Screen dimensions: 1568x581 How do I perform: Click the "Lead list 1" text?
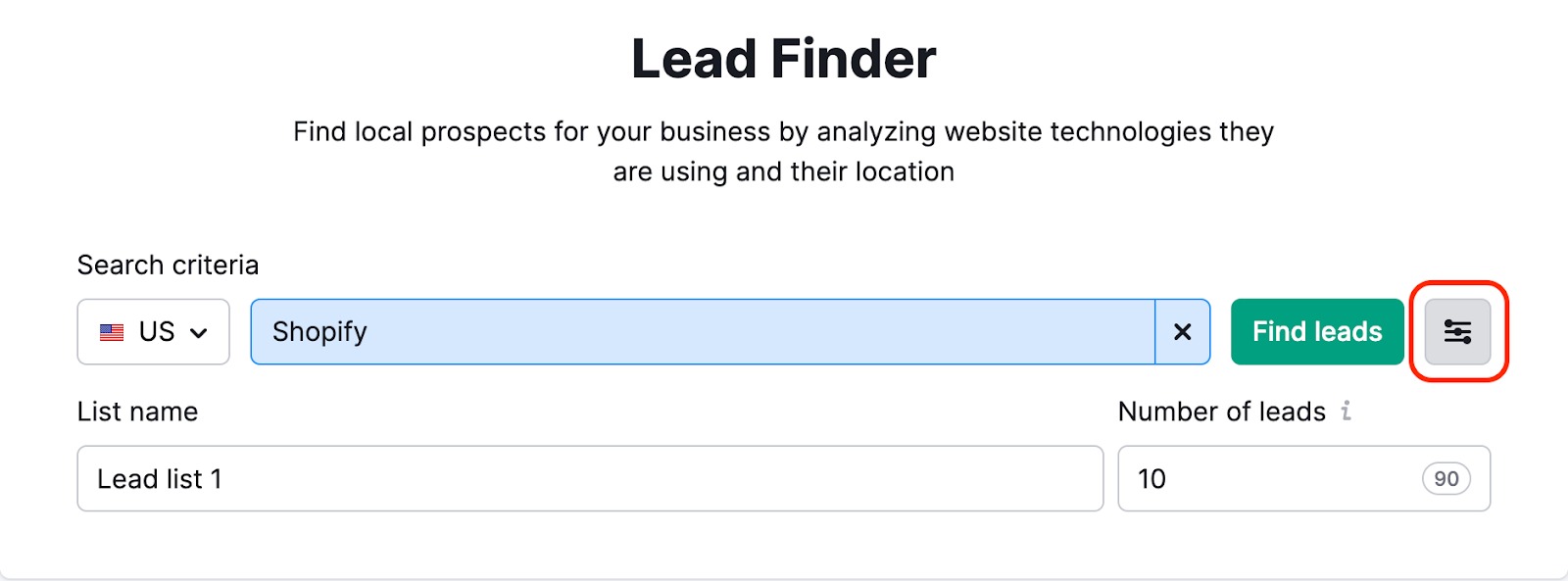[x=160, y=479]
